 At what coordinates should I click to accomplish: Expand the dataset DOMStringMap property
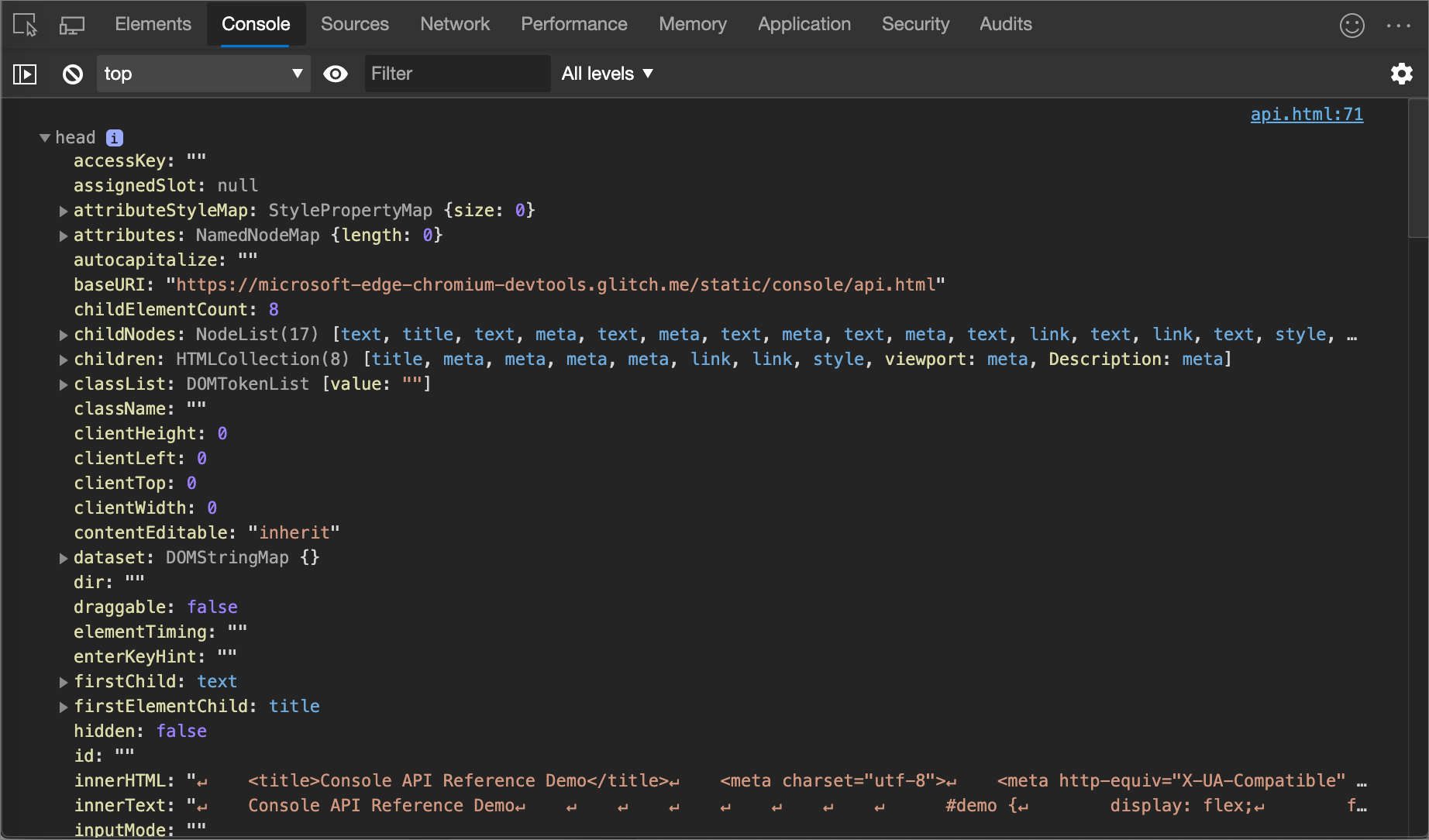[63, 559]
